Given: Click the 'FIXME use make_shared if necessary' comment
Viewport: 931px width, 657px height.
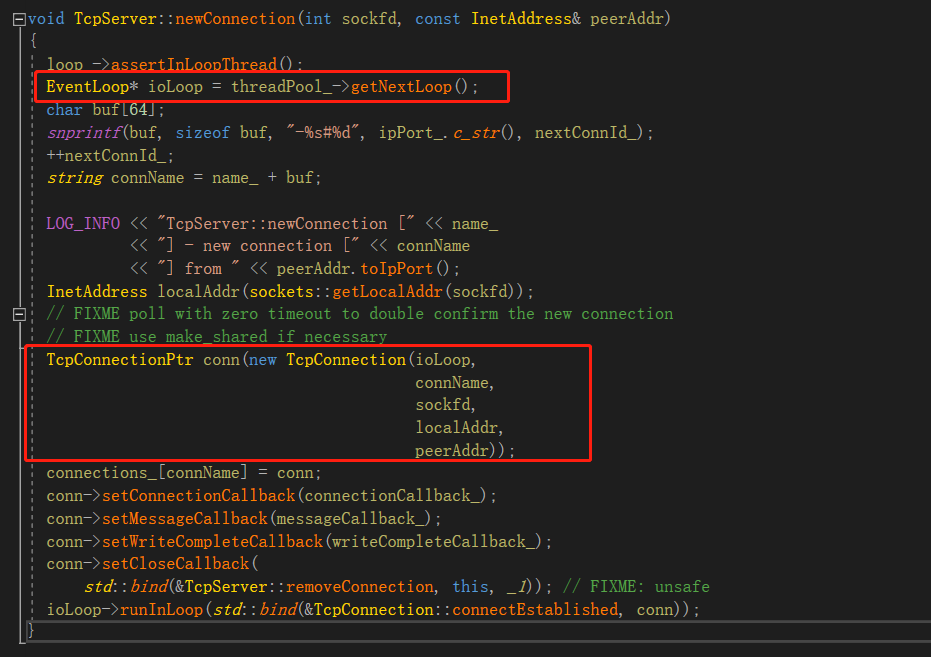Looking at the screenshot, I should click(x=217, y=337).
